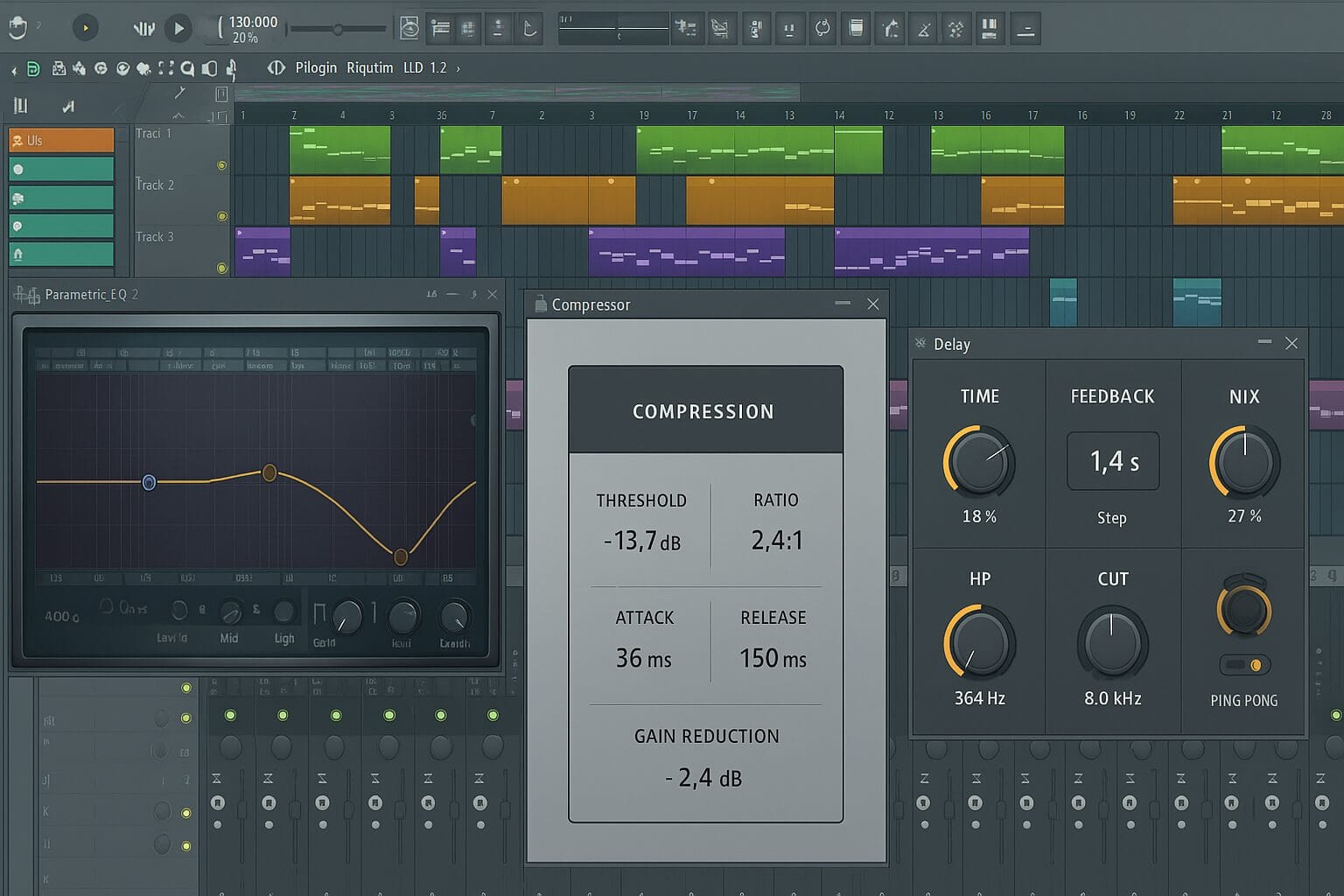Click the magnifier icon in the second toolbar
This screenshot has height=896, width=1344.
pos(187,68)
